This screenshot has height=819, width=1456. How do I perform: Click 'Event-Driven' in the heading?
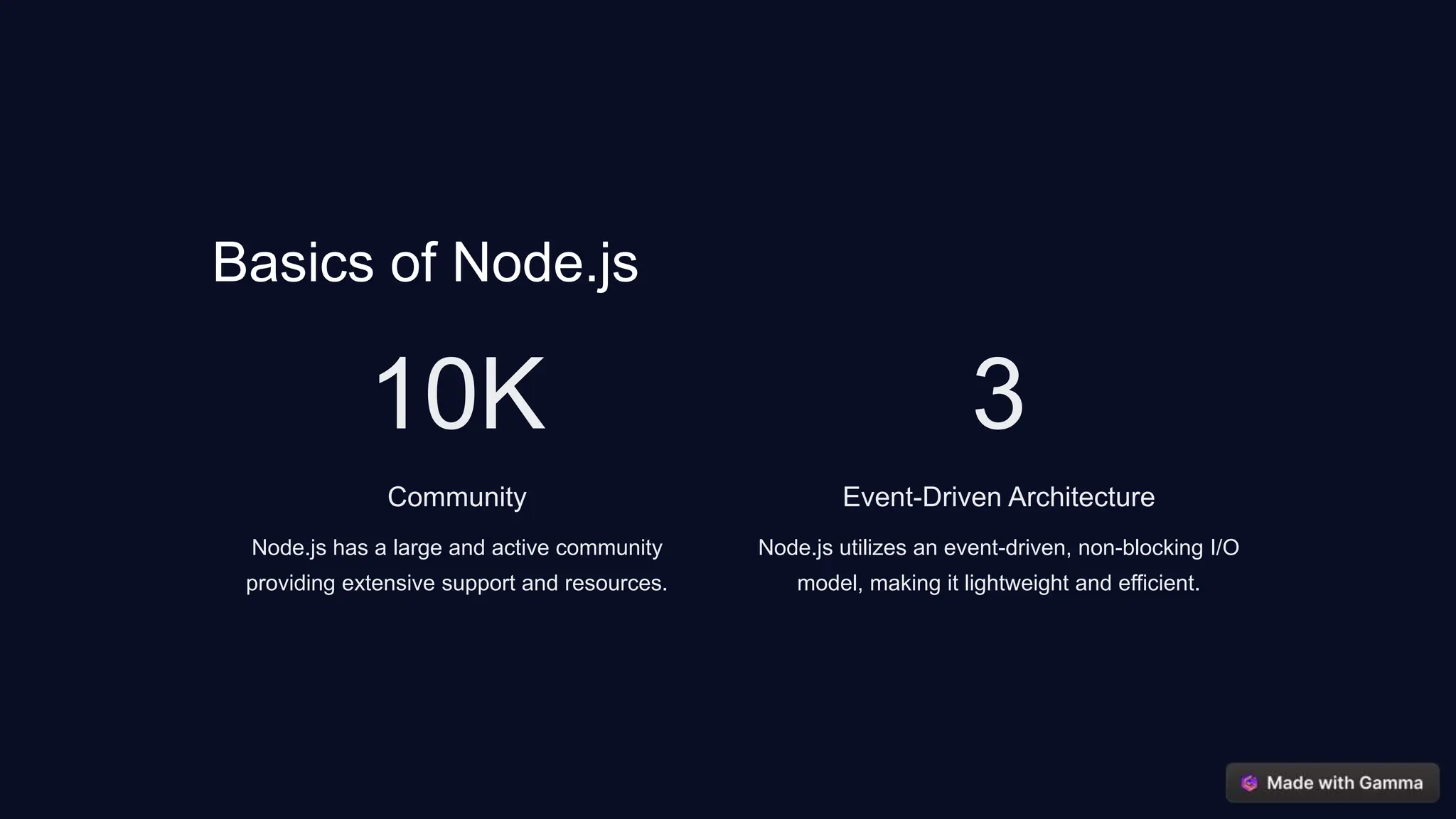[x=921, y=497]
